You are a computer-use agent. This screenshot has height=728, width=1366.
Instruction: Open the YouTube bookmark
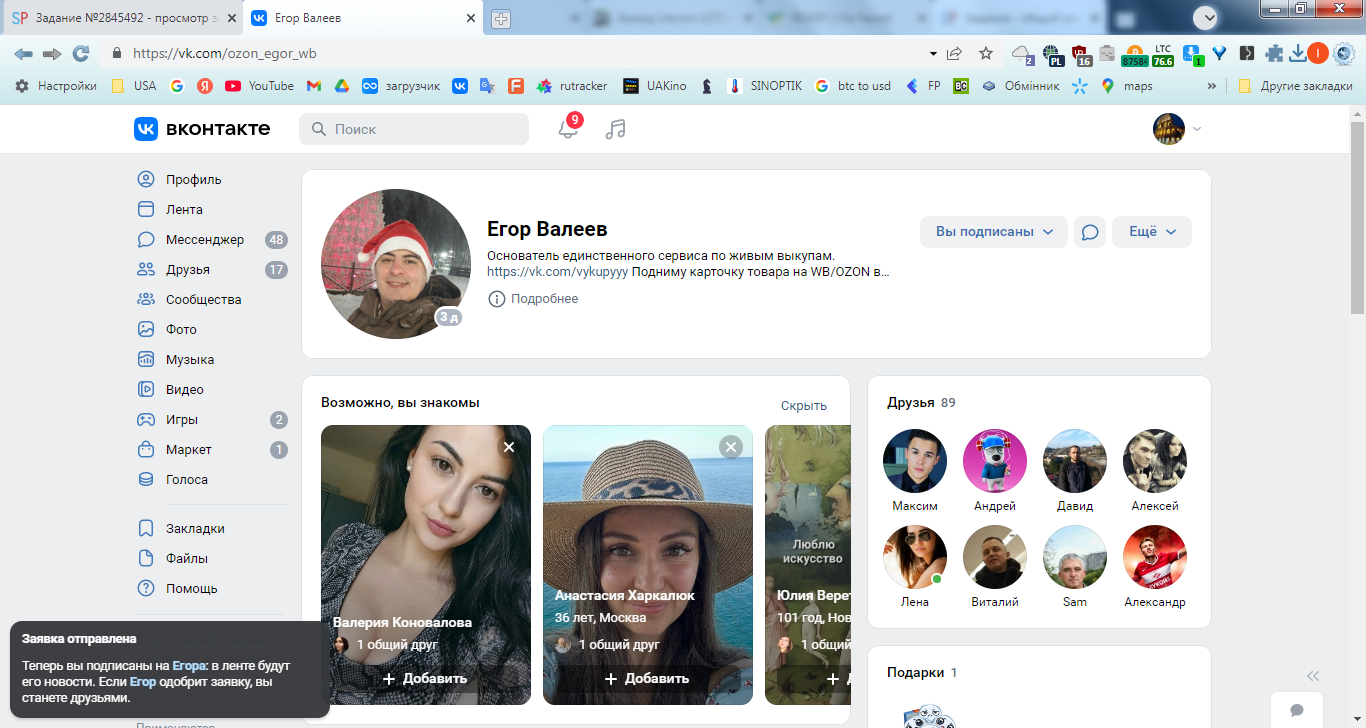[260, 86]
